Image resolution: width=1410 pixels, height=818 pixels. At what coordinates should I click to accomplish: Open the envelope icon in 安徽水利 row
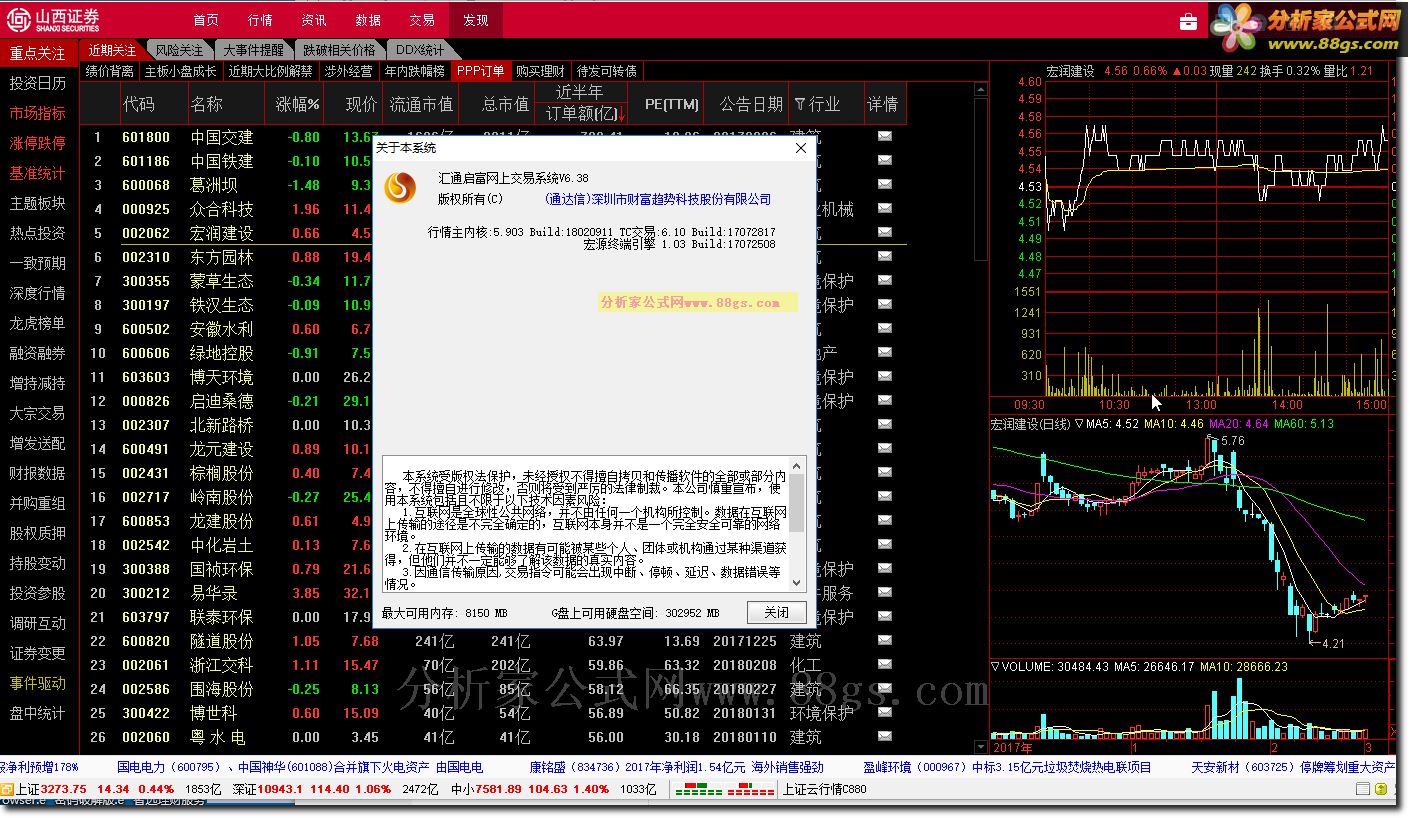pos(884,329)
